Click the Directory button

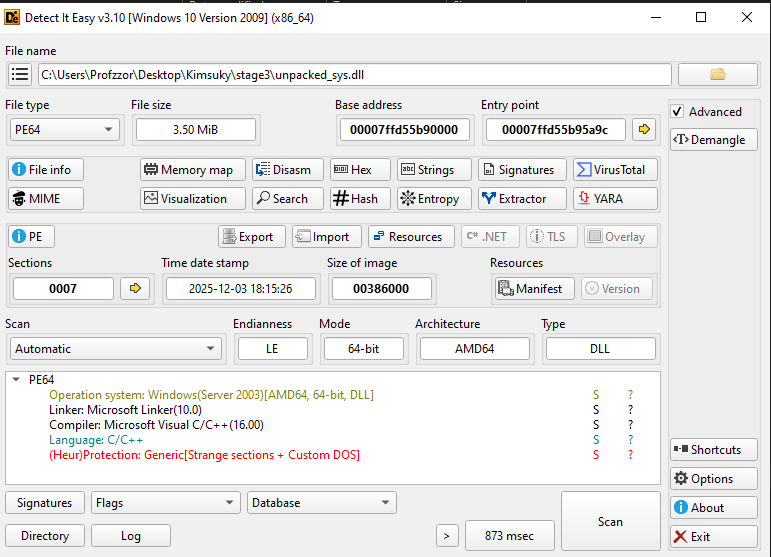pos(45,536)
